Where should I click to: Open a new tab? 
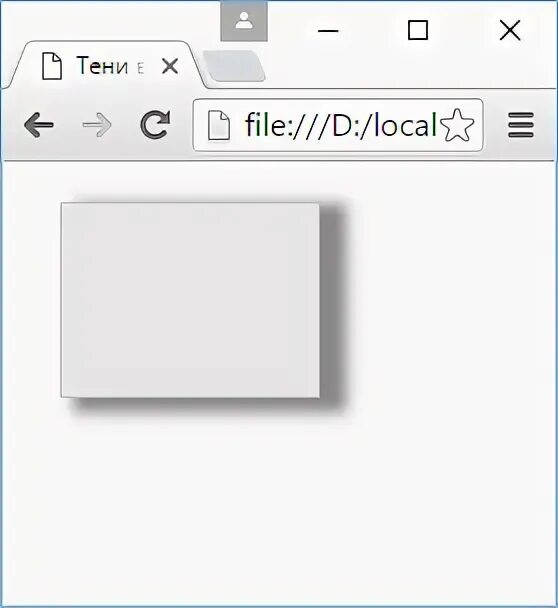(x=234, y=66)
